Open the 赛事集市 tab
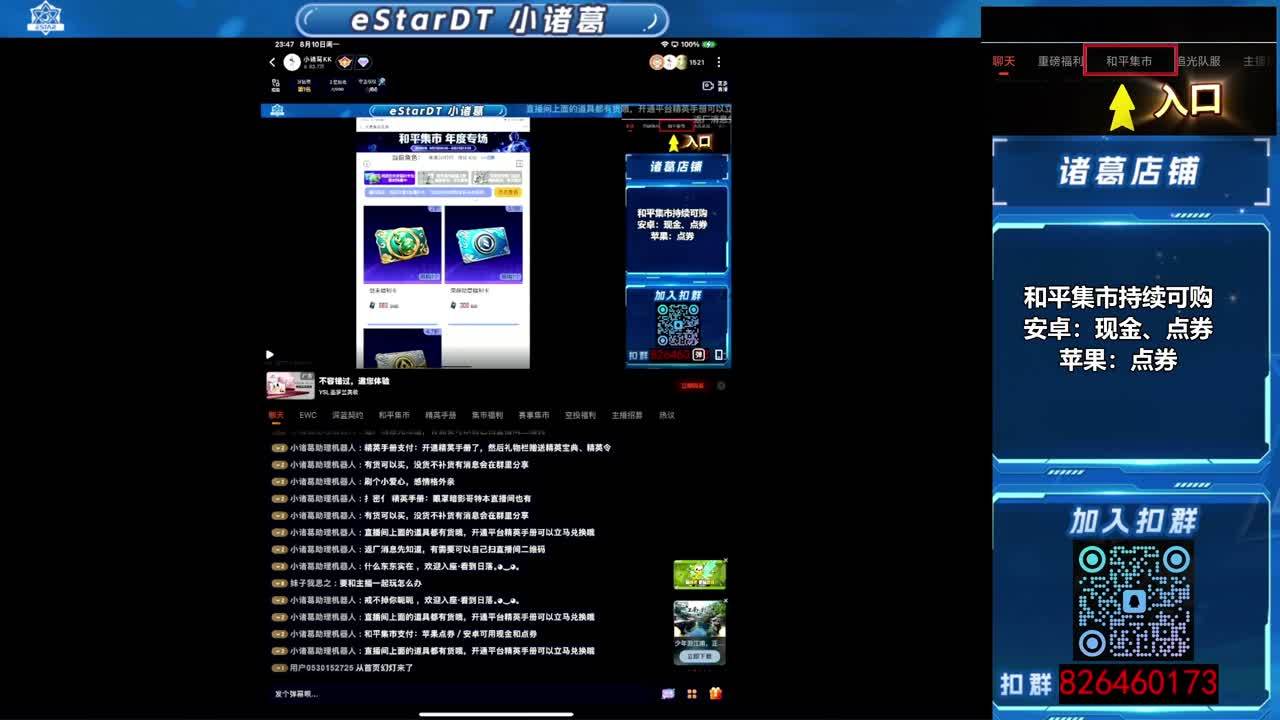 coord(534,415)
